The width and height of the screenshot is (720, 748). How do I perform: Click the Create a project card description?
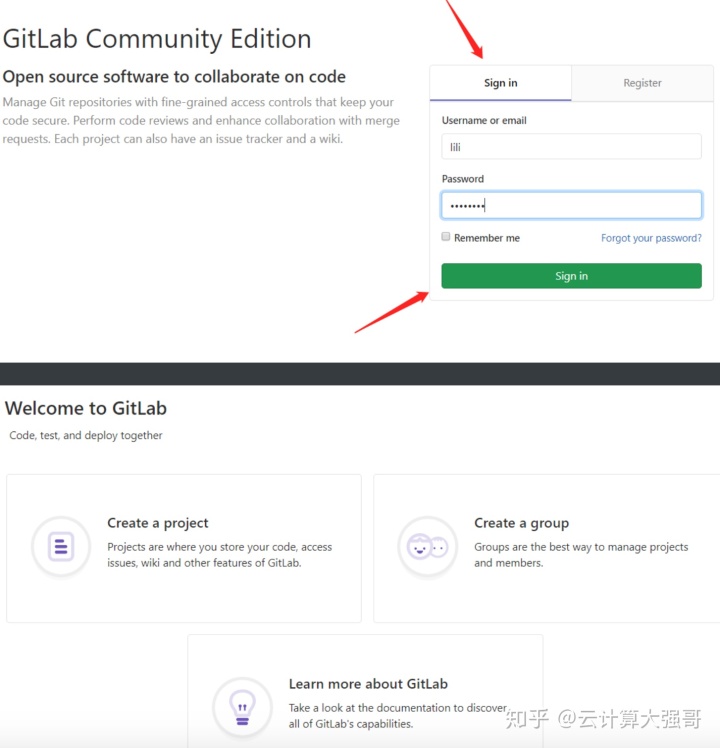[219, 555]
